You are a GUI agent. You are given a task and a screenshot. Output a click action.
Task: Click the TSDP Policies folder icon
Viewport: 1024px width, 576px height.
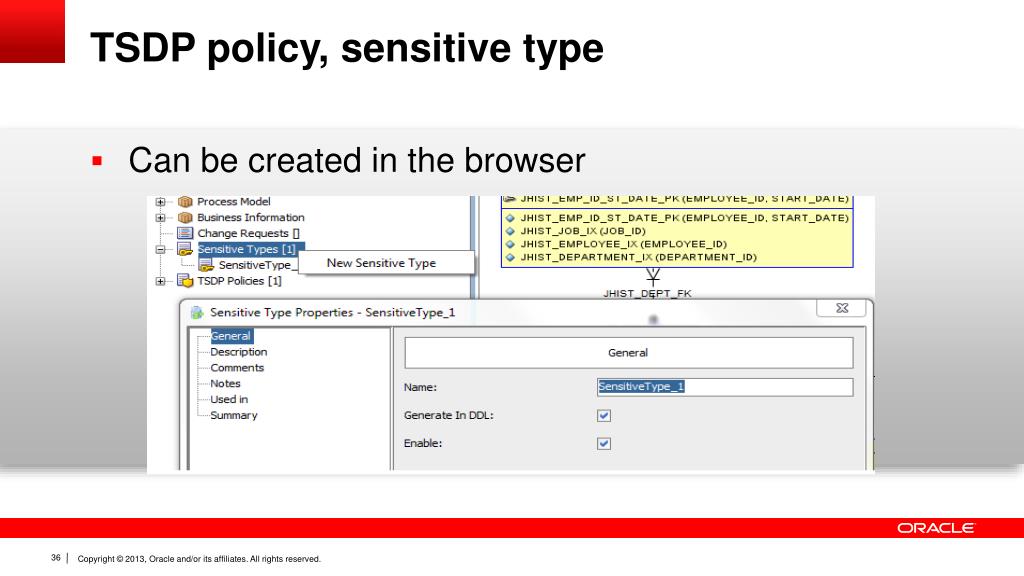[185, 281]
